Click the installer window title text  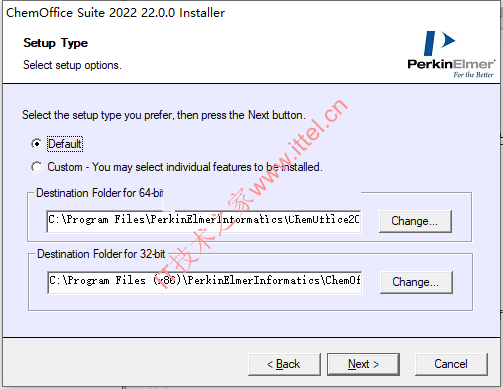(115, 13)
